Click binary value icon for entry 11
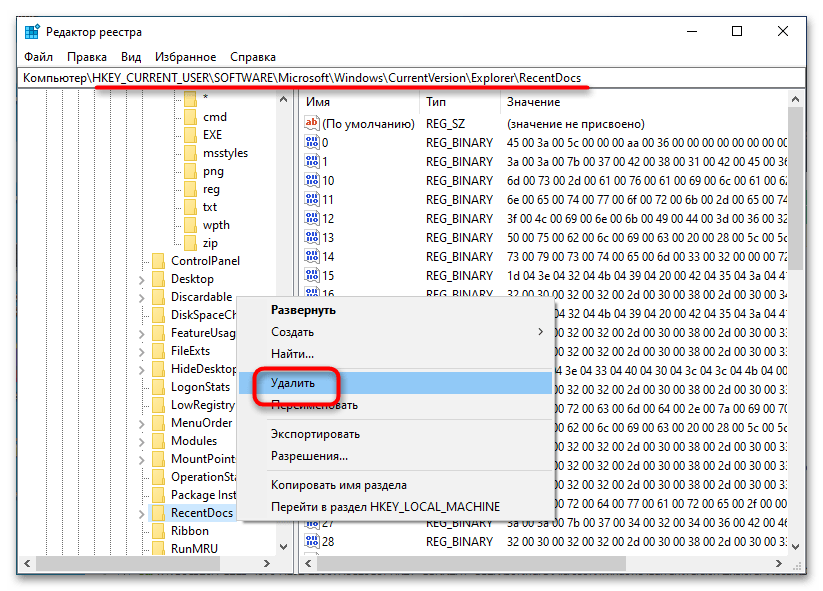 point(312,199)
